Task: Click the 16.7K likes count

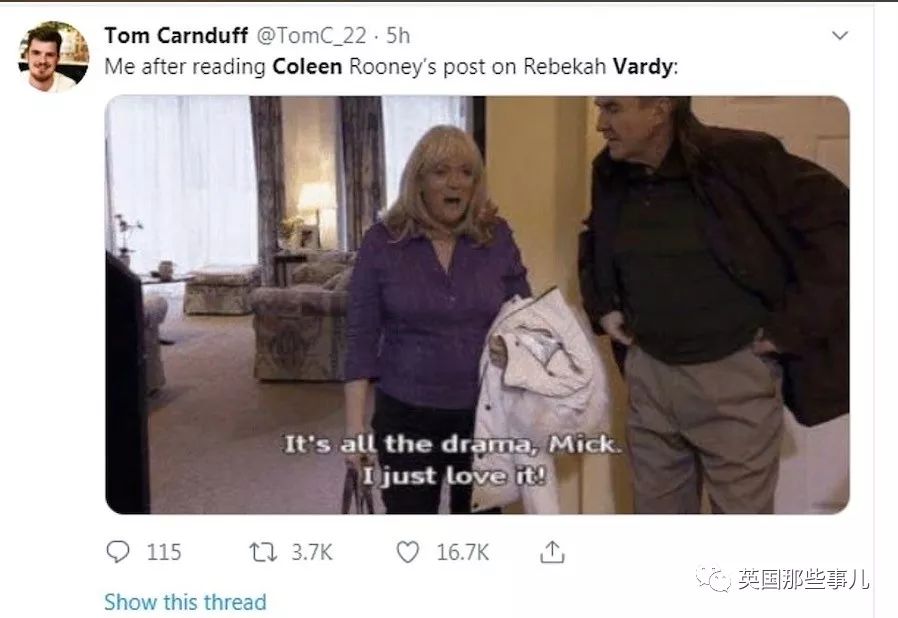Action: click(x=463, y=552)
